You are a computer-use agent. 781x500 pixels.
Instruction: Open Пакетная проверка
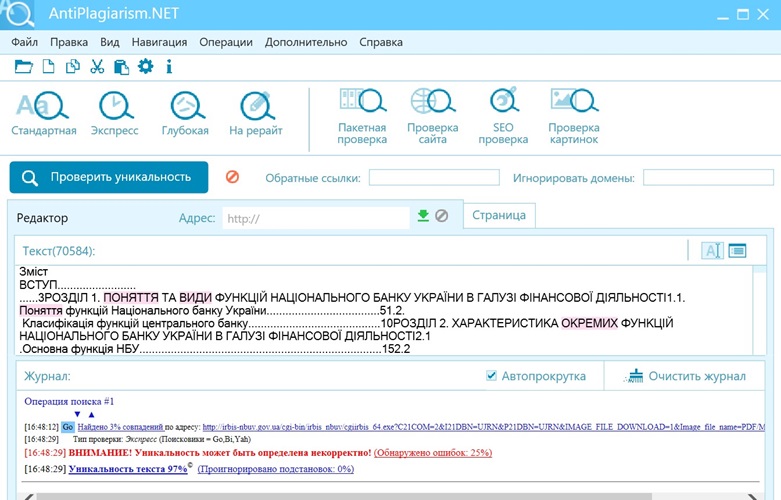(x=362, y=116)
